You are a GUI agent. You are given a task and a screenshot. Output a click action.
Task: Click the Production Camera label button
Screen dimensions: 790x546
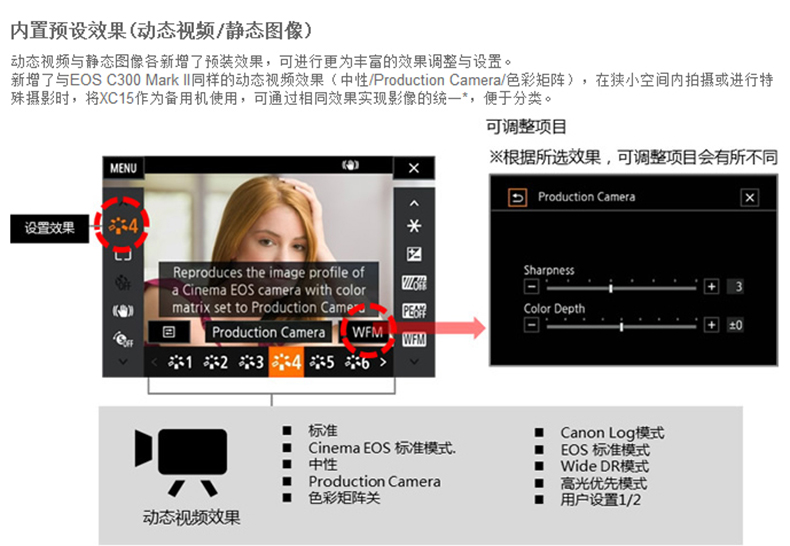[x=269, y=332]
